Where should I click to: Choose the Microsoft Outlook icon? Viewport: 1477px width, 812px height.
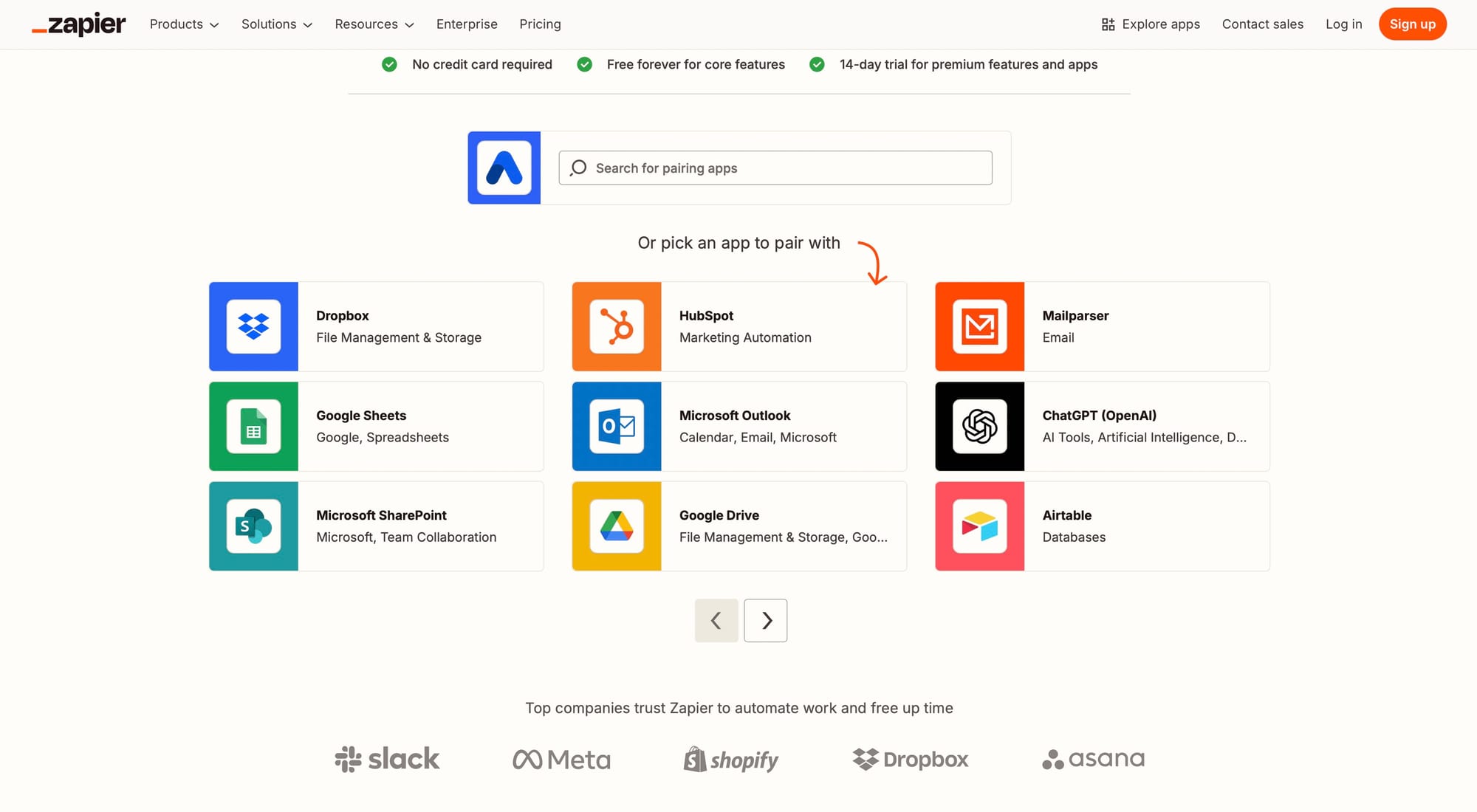coord(617,426)
